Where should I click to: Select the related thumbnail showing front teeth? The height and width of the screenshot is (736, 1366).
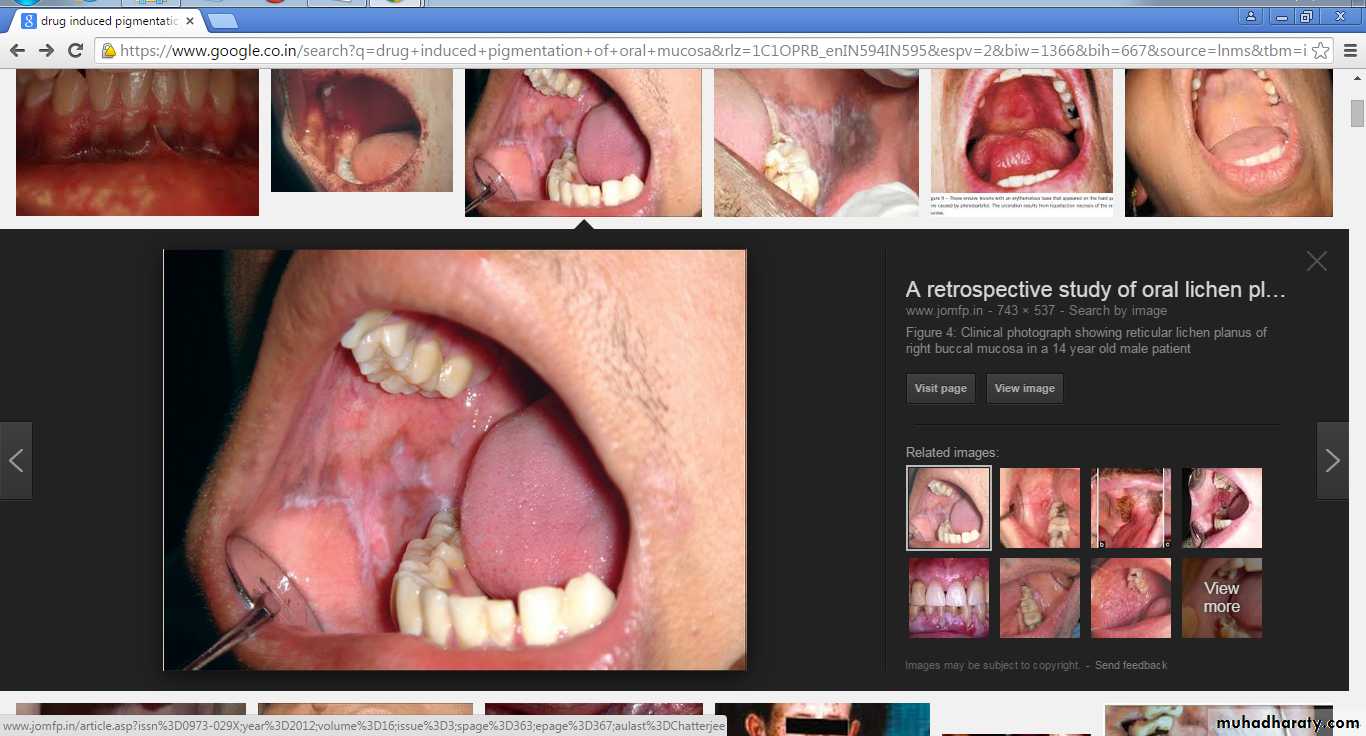(948, 598)
